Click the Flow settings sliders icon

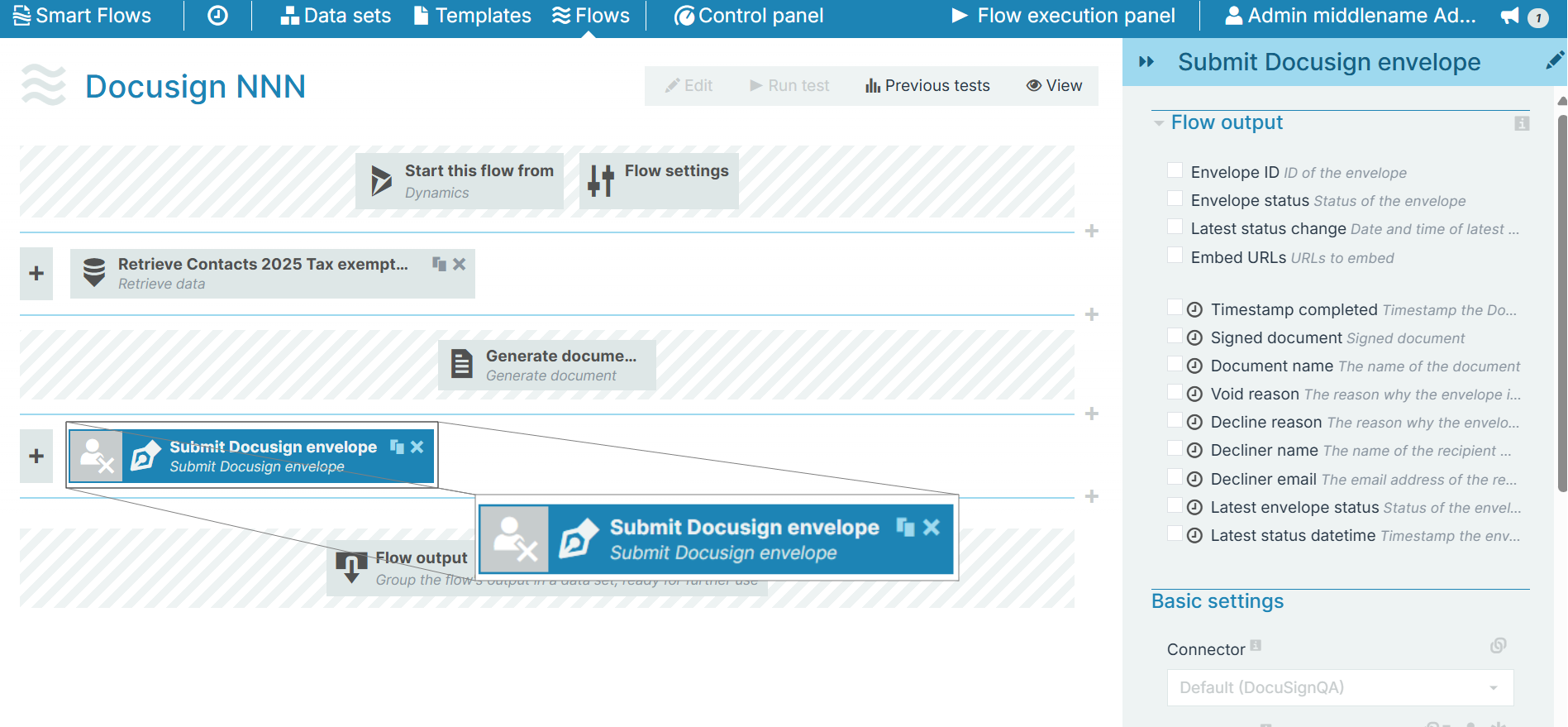pos(601,180)
